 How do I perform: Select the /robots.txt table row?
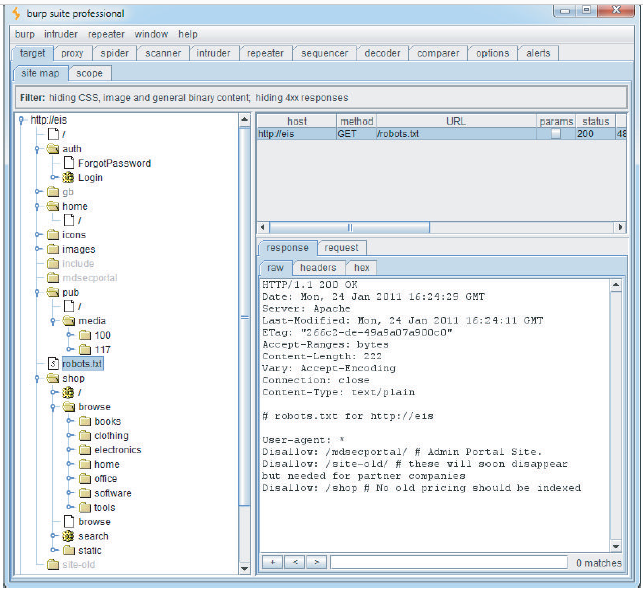441,134
